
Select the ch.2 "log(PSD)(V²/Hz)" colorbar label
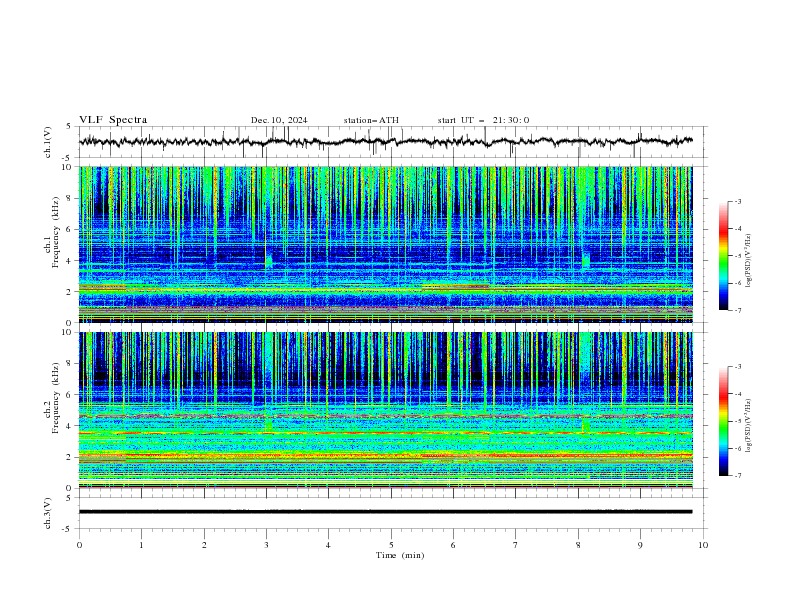coord(749,426)
